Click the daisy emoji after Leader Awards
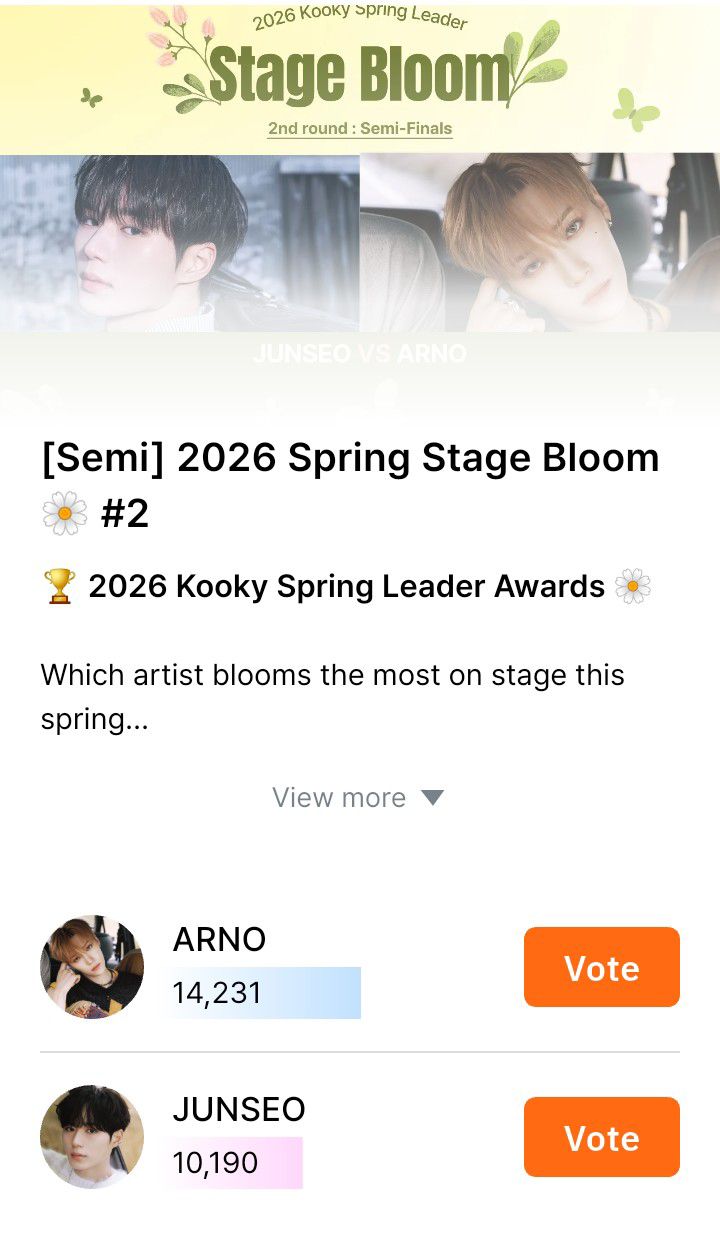720x1237 pixels. (x=633, y=587)
